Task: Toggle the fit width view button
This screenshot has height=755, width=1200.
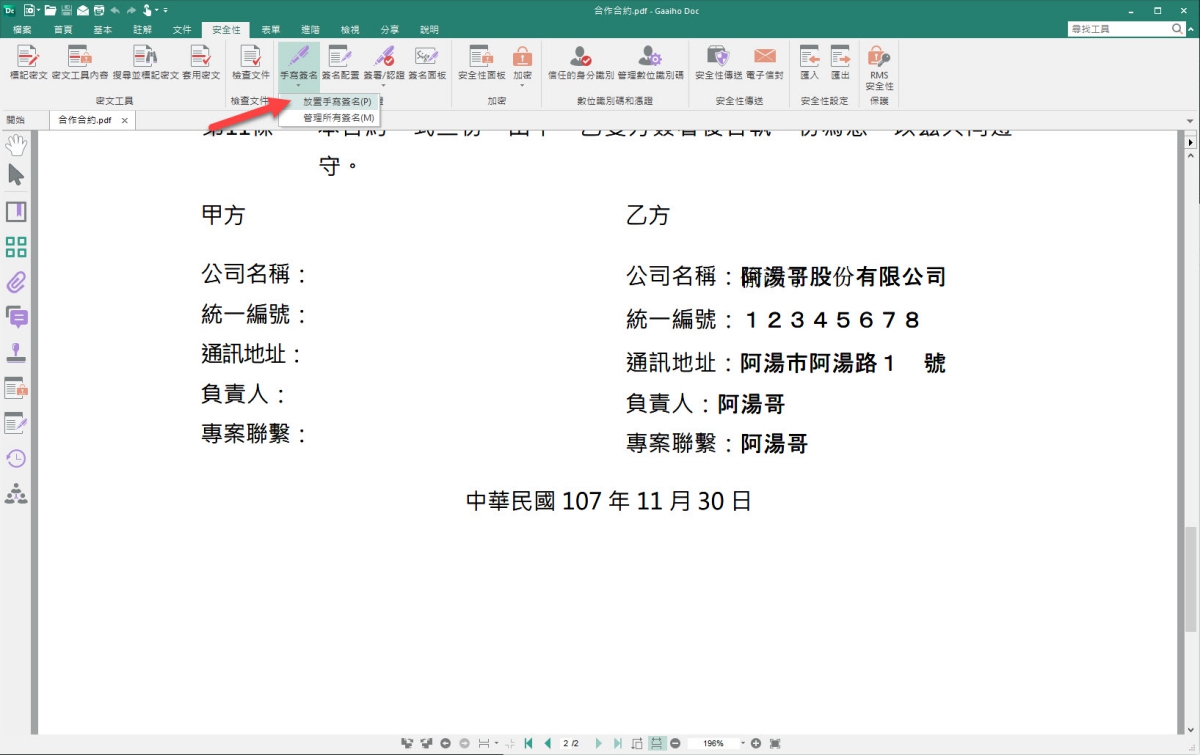Action: click(657, 744)
